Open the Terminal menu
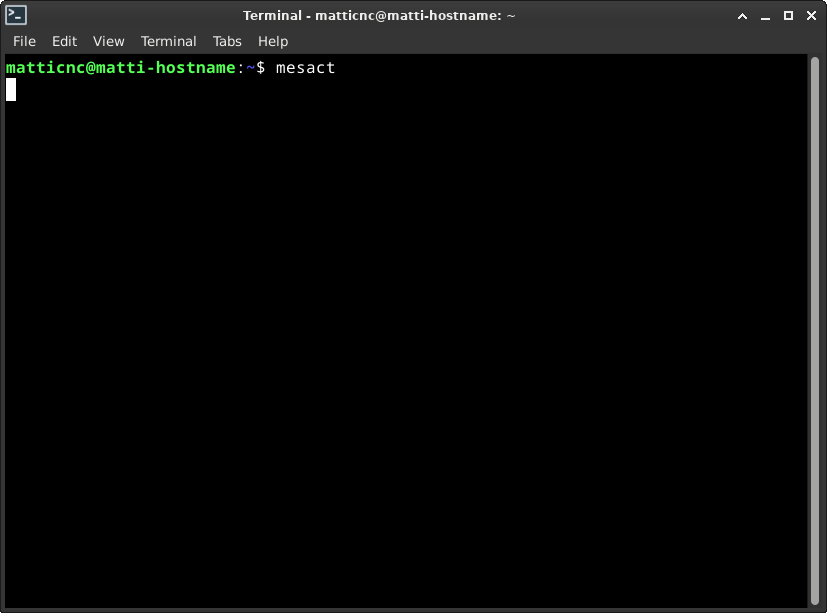 168,41
